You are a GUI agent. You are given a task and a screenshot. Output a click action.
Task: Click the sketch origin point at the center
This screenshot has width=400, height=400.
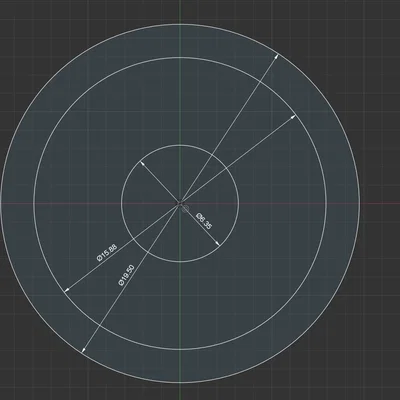tap(180, 203)
